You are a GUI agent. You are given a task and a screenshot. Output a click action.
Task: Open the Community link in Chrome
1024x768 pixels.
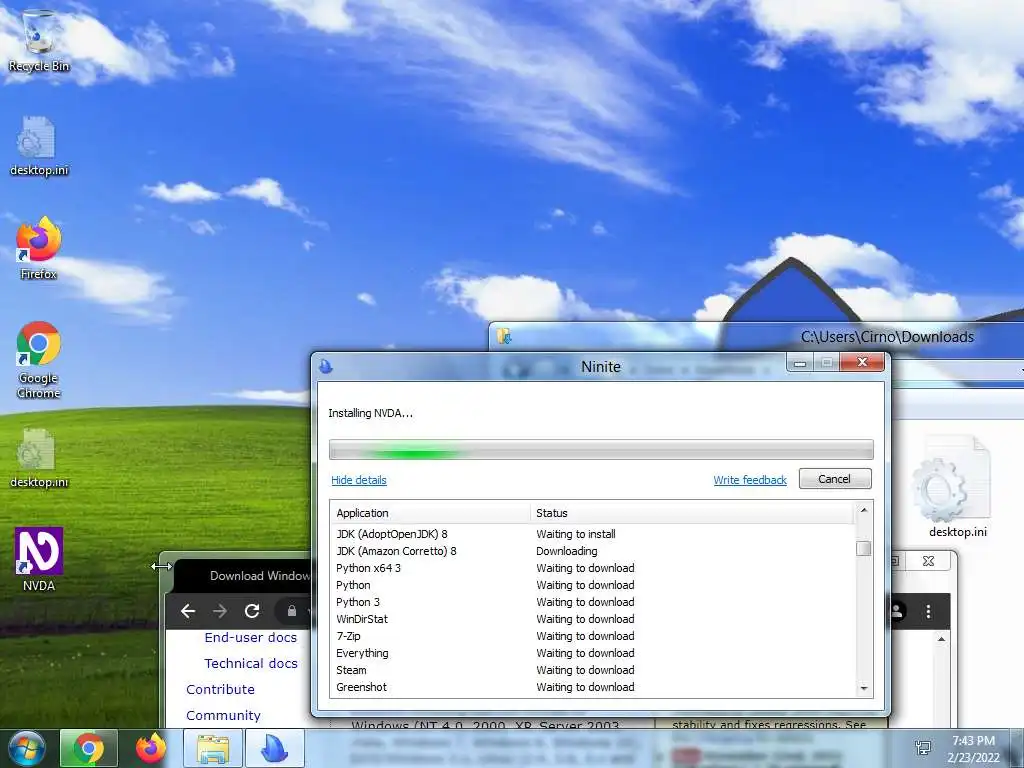pyautogui.click(x=223, y=716)
